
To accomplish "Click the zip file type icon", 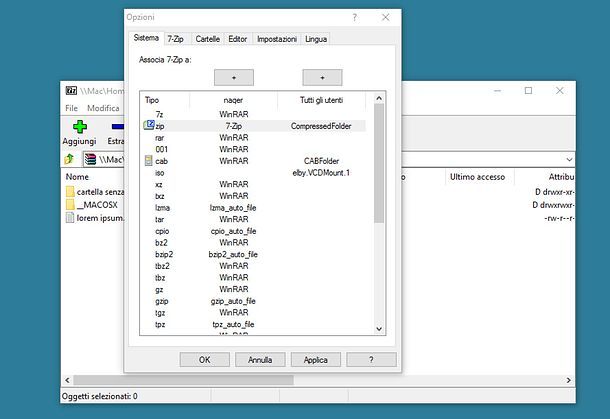I will [149, 125].
